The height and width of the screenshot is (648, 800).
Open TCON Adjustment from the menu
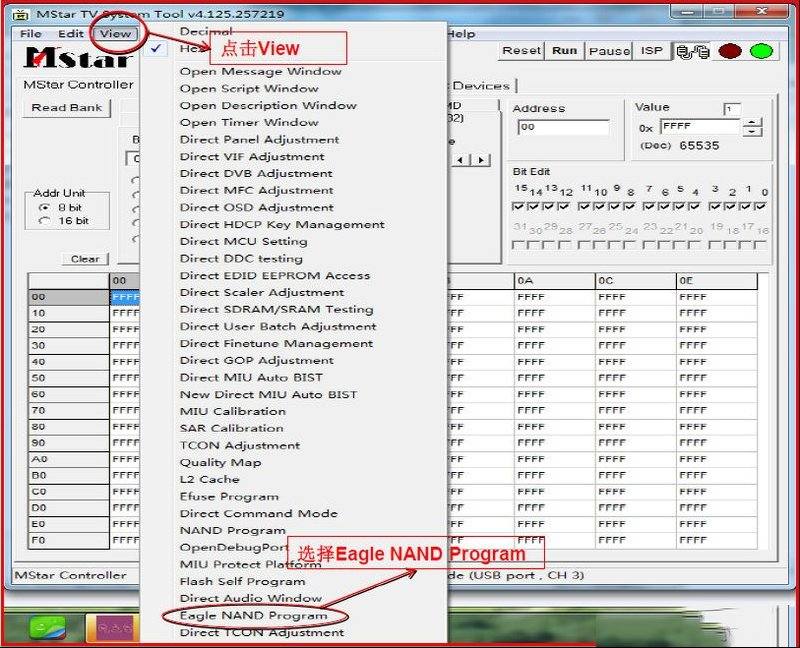(x=240, y=445)
